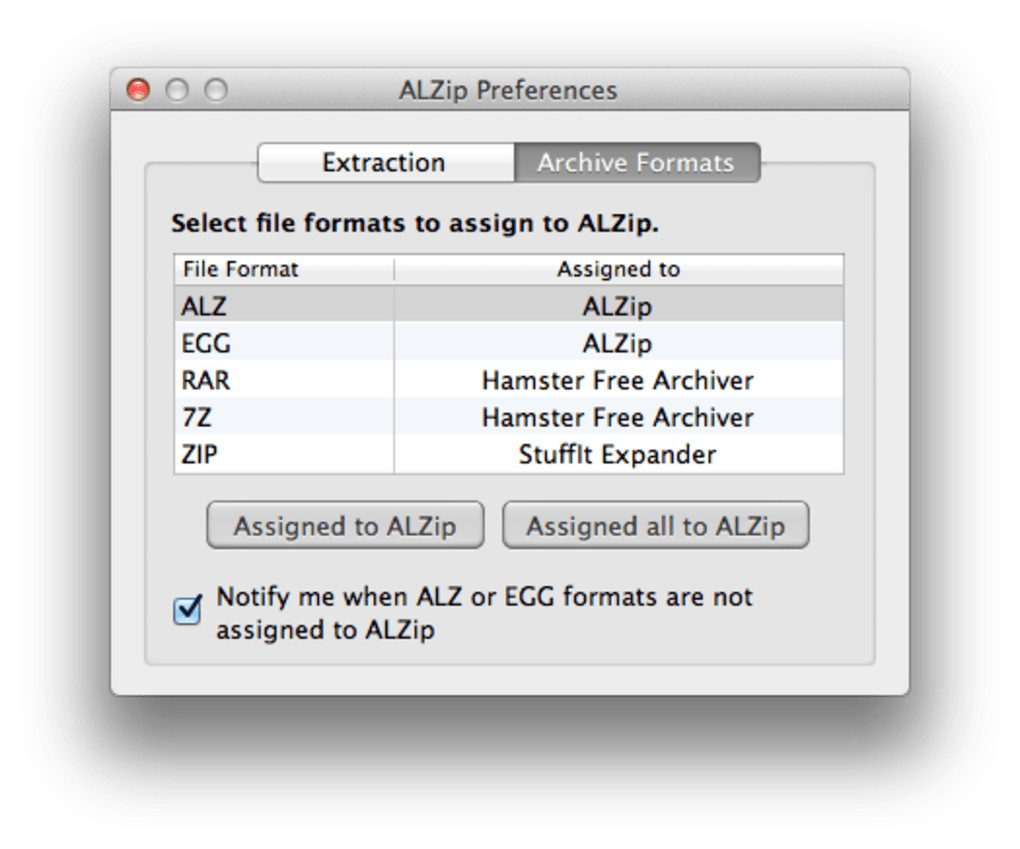Image resolution: width=1020 pixels, height=849 pixels.
Task: Select the ALZ format row
Action: point(204,306)
